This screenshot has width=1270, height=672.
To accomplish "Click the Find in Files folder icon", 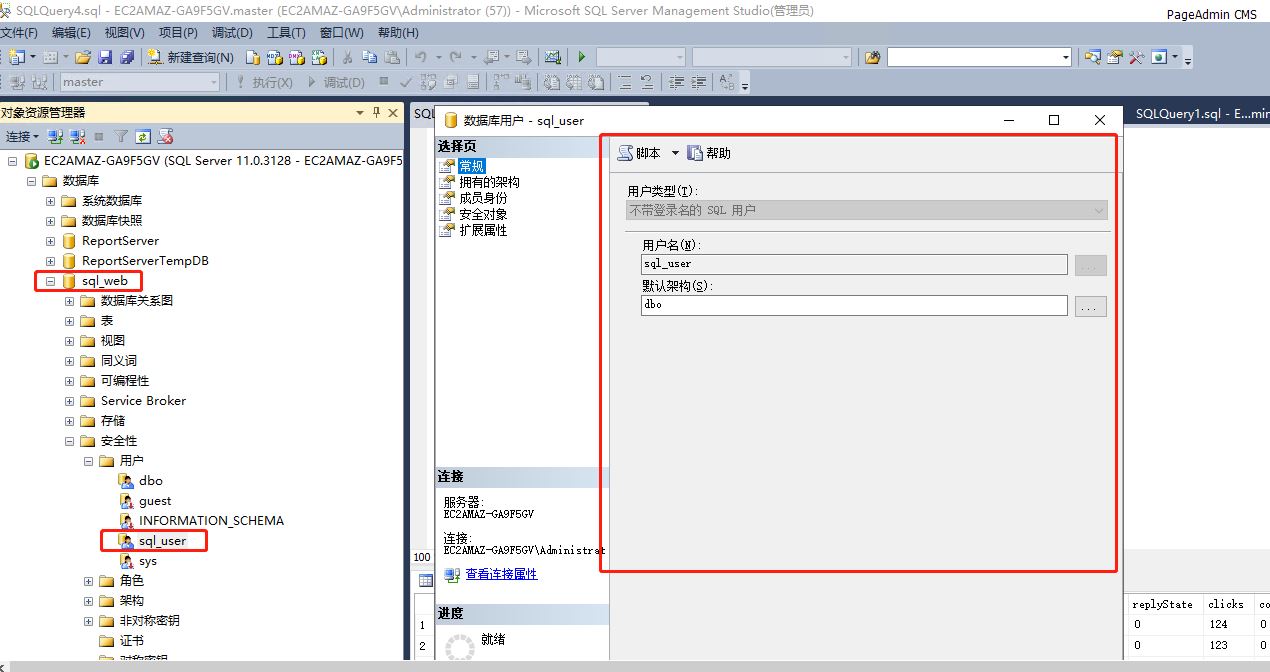I will (873, 58).
